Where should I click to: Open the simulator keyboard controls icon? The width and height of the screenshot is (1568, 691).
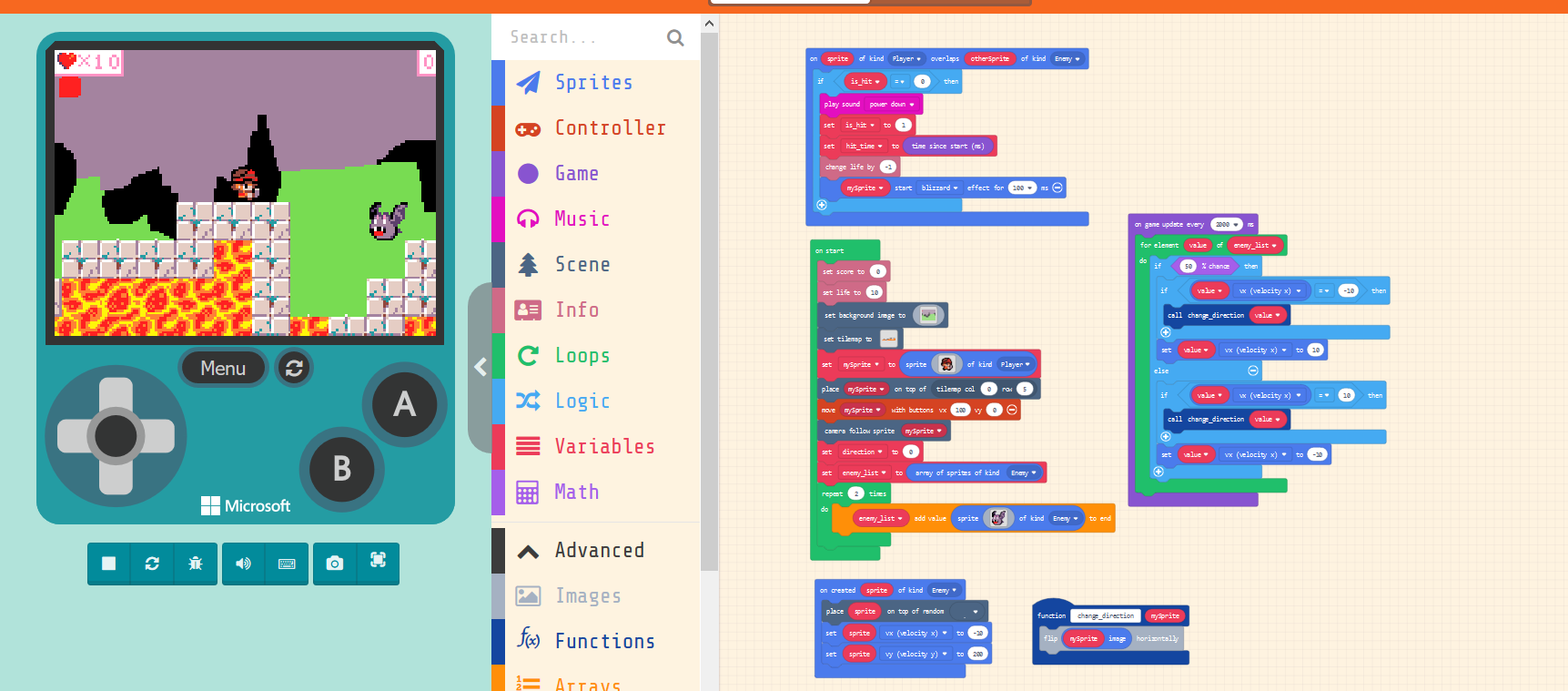point(287,564)
